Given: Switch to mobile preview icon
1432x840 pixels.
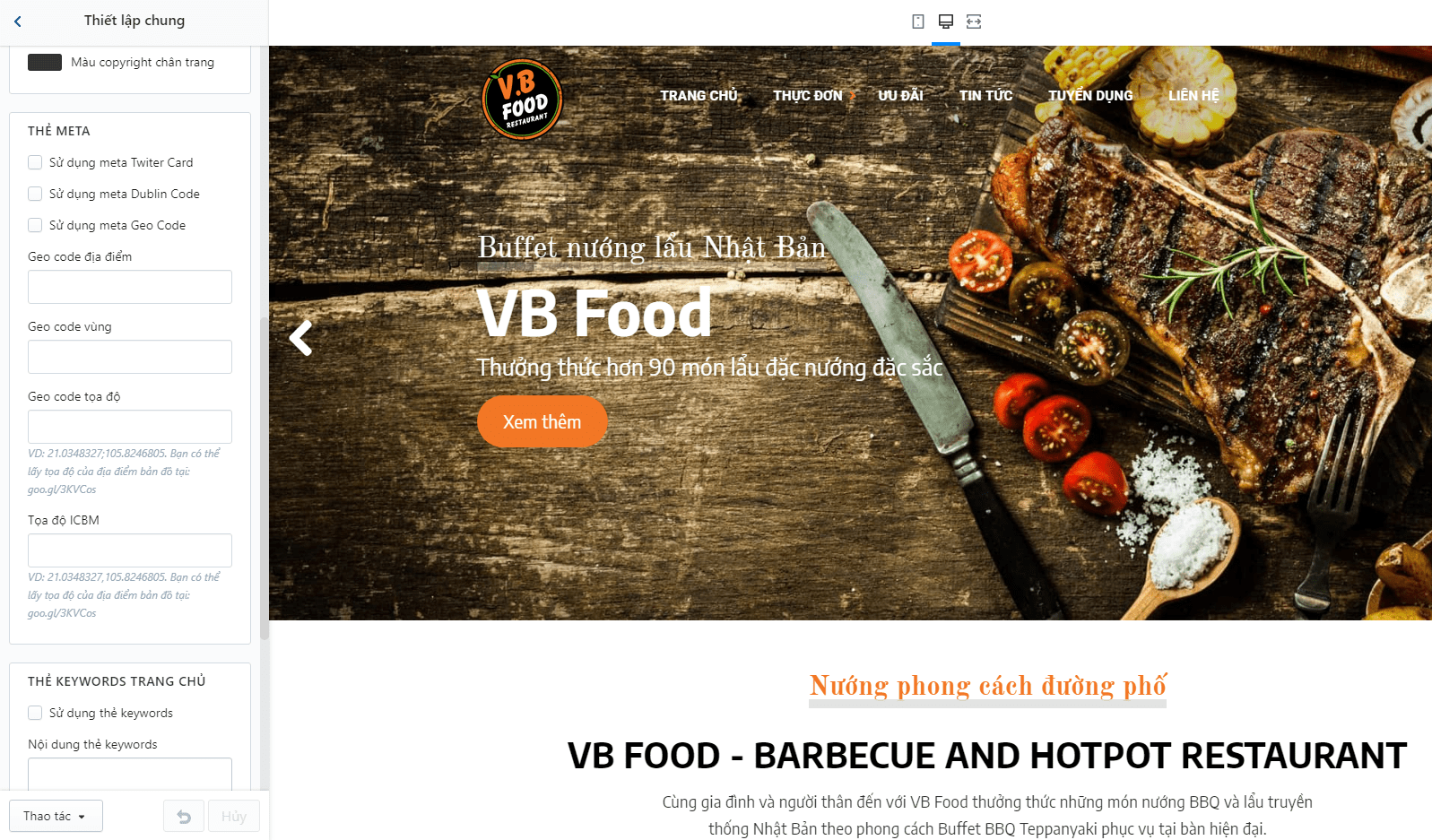Looking at the screenshot, I should (x=918, y=22).
